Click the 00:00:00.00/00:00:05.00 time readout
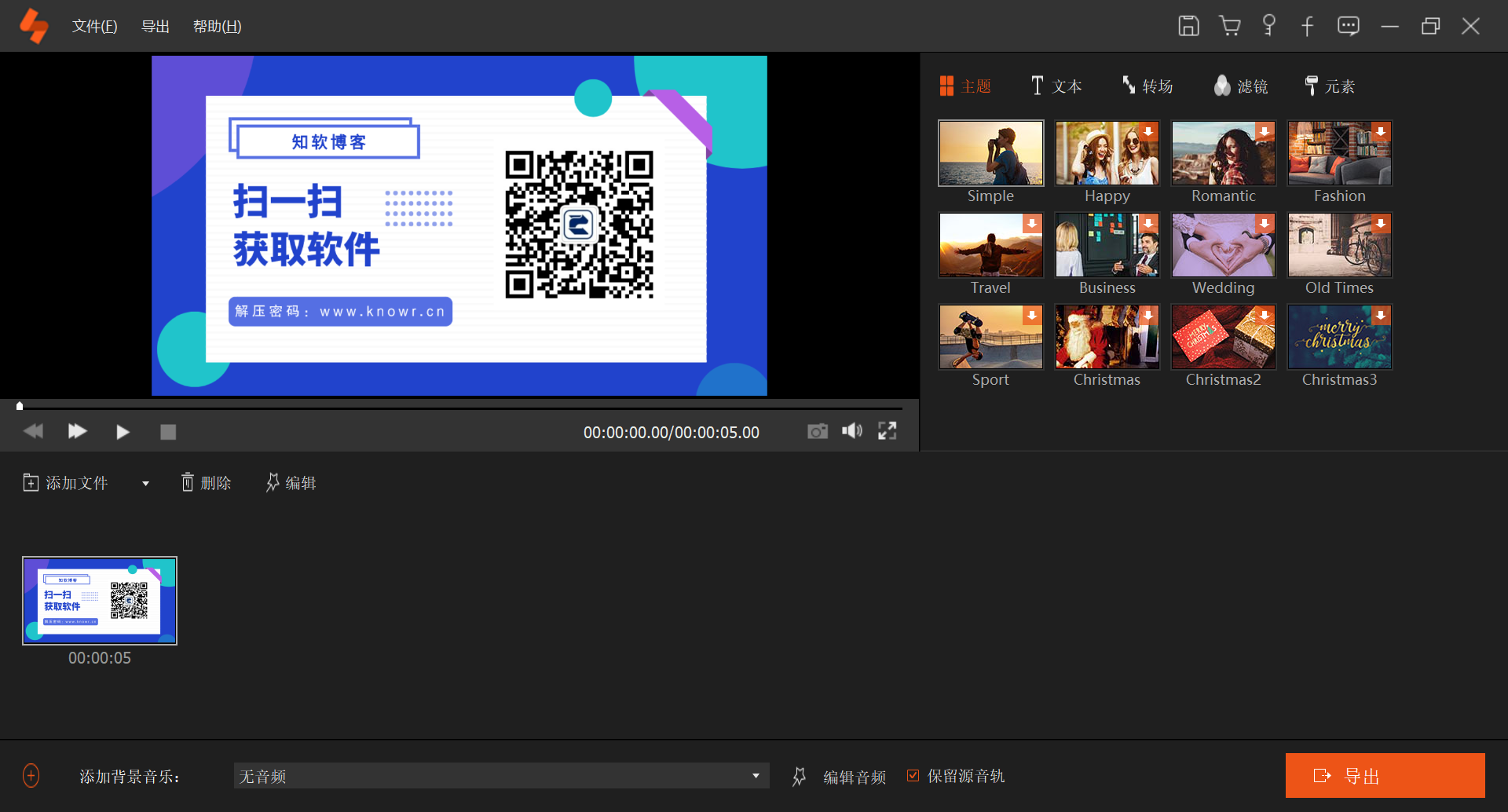Screen dimensions: 1508x812 (x=672, y=433)
